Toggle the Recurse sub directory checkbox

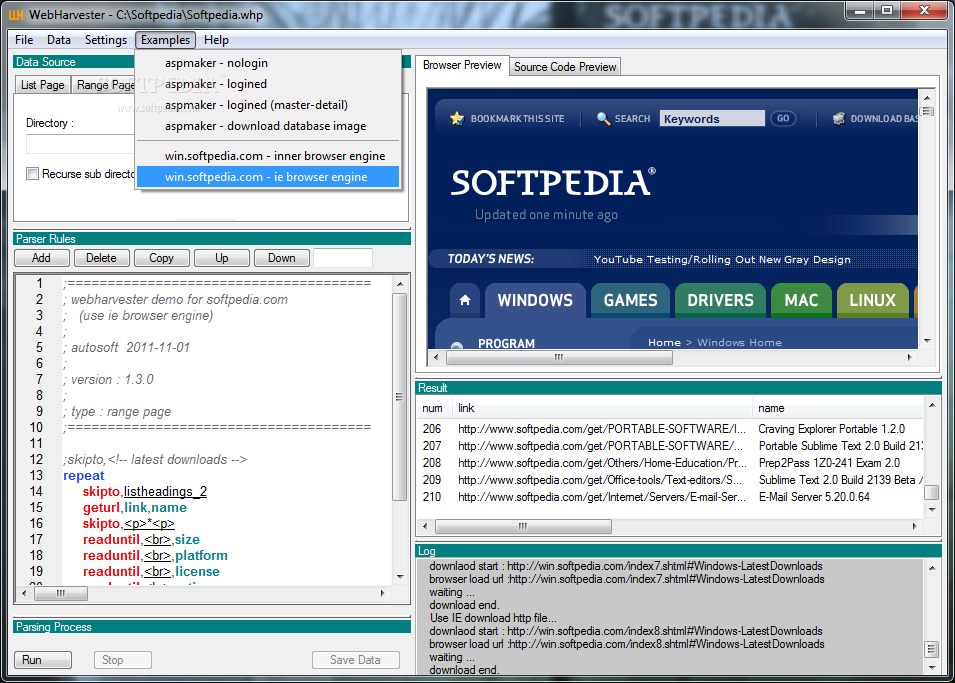[32, 174]
